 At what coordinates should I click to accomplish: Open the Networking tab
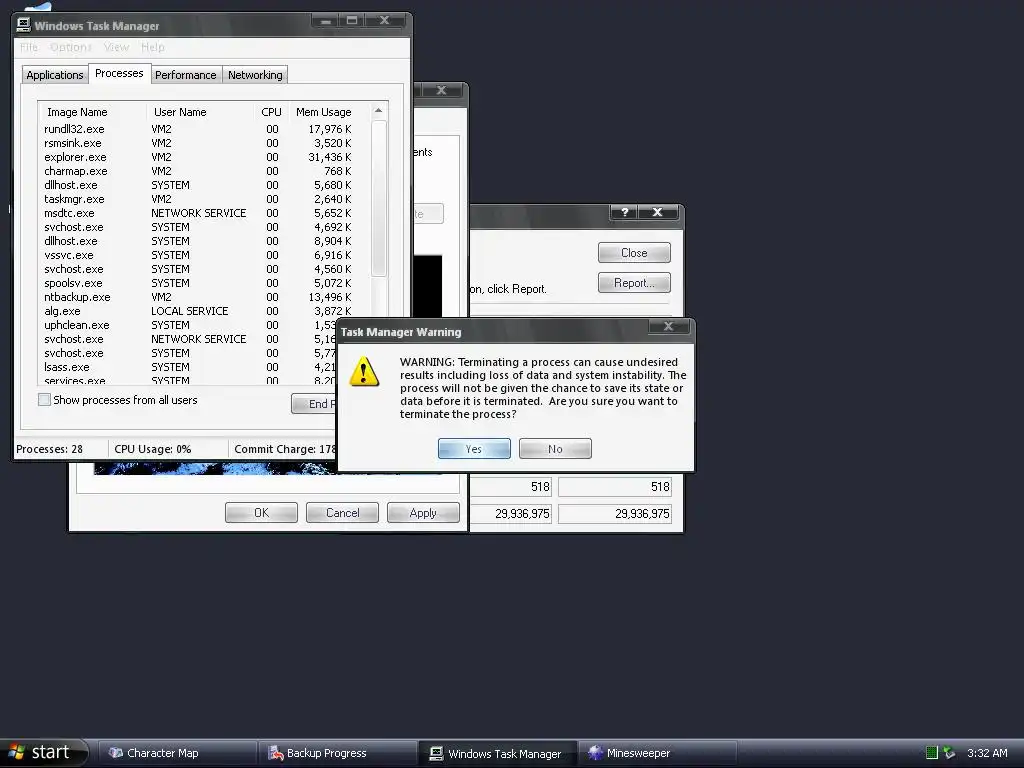255,75
